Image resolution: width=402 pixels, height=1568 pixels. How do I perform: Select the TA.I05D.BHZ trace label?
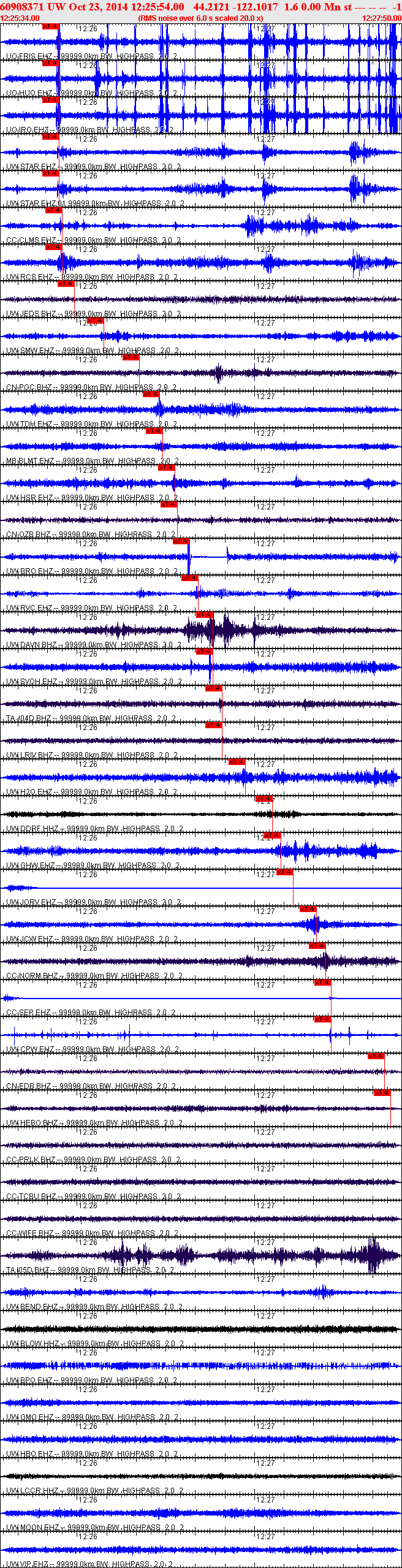[x=90, y=1270]
